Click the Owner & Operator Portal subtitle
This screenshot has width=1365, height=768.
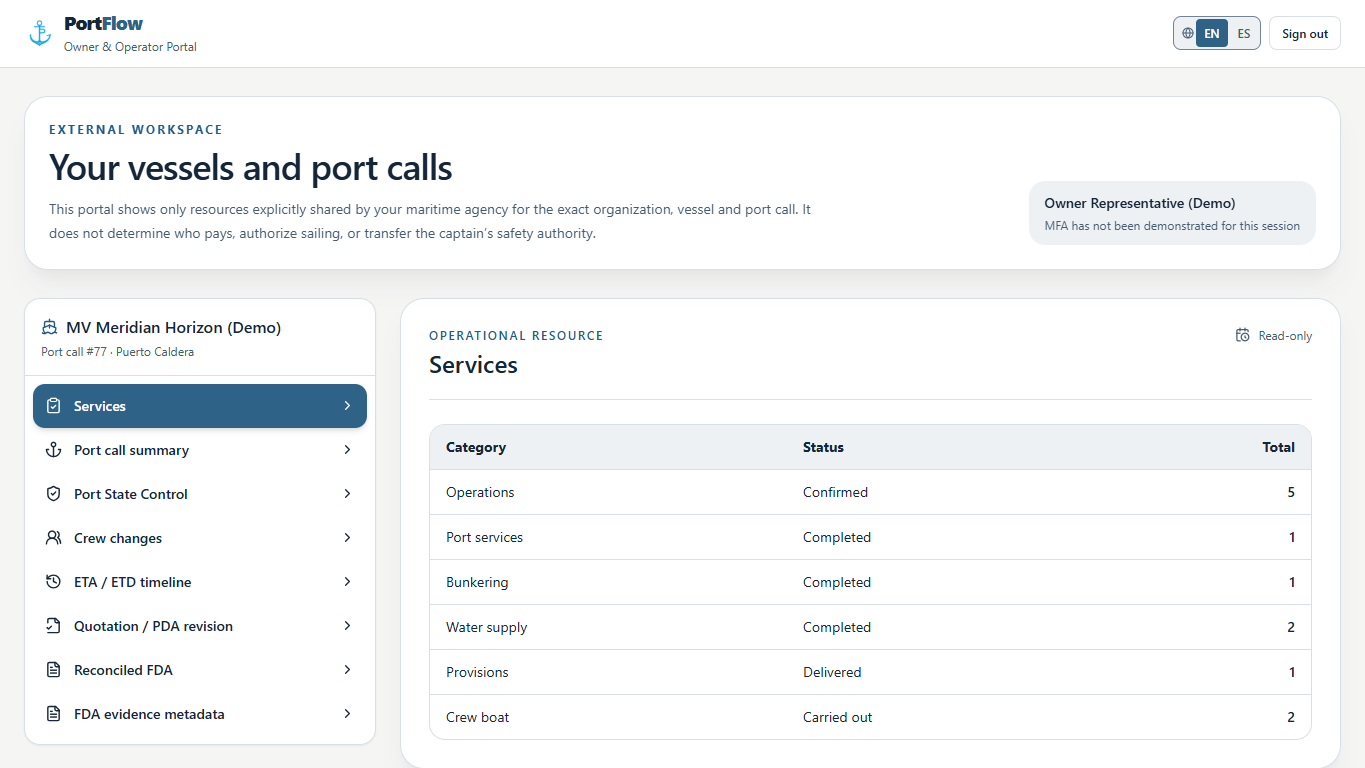pyautogui.click(x=130, y=47)
